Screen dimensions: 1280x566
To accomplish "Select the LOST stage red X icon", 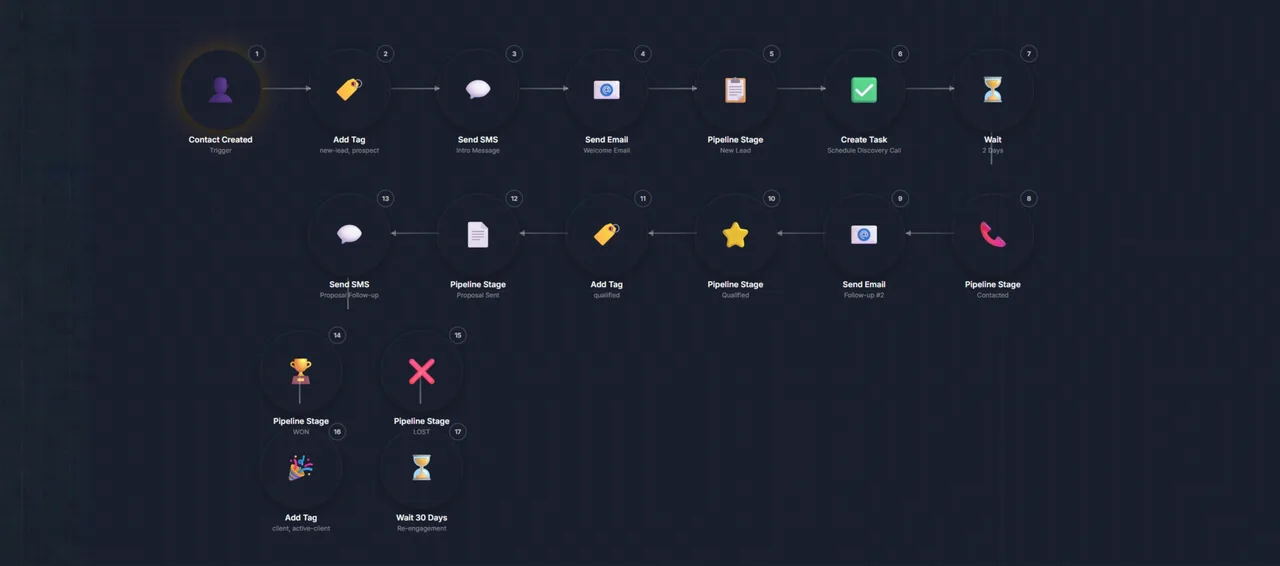I will [x=422, y=371].
